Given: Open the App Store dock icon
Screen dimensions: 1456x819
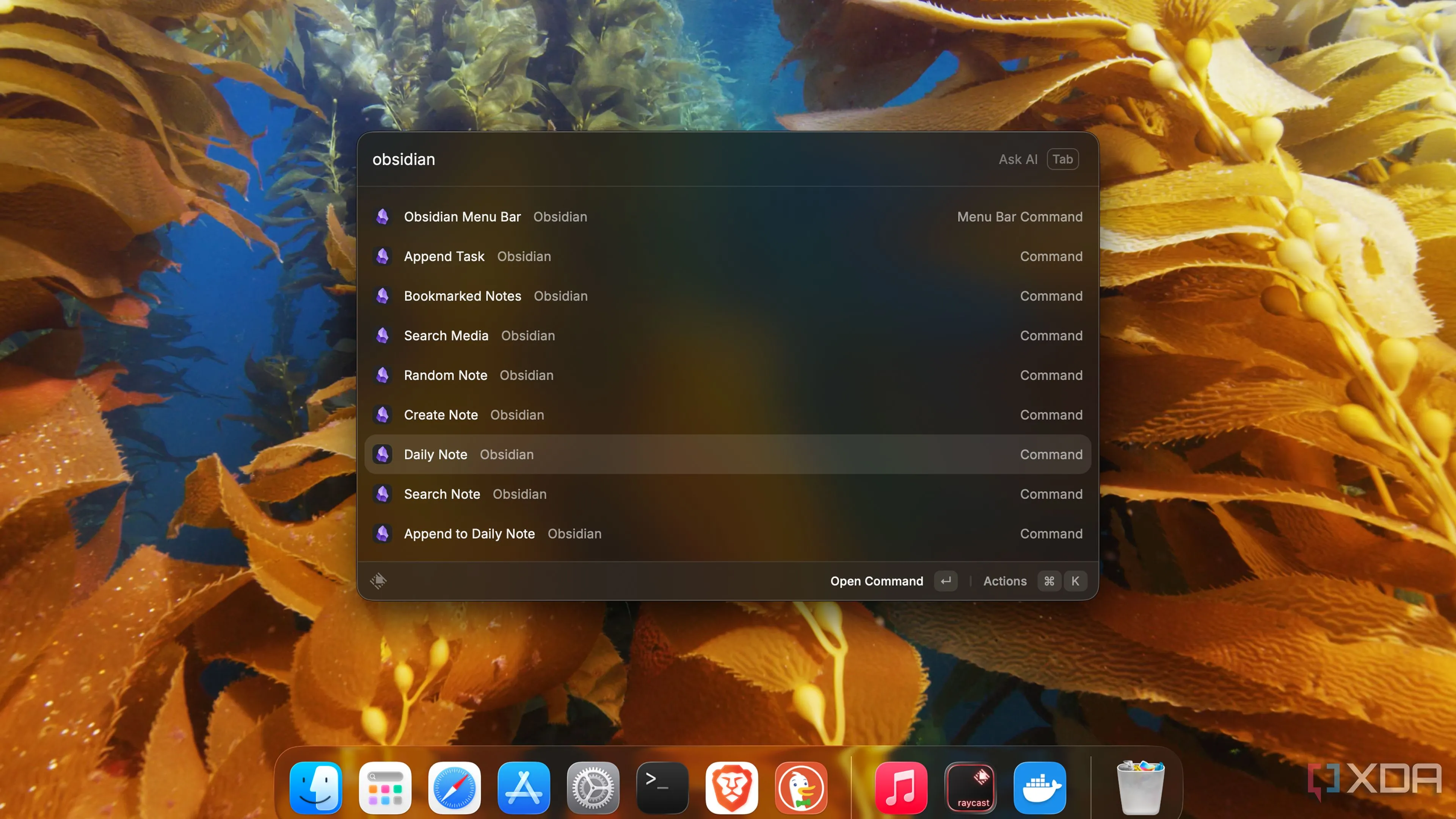Looking at the screenshot, I should (523, 788).
